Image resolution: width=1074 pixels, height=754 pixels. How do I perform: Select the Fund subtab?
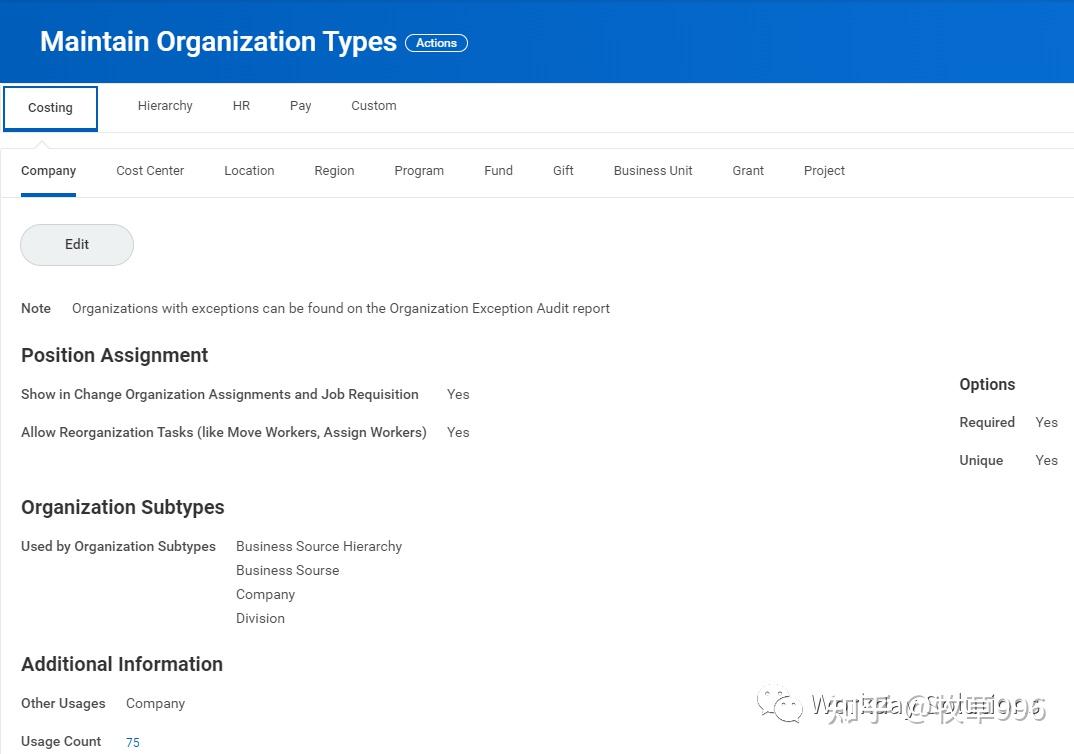pos(497,170)
